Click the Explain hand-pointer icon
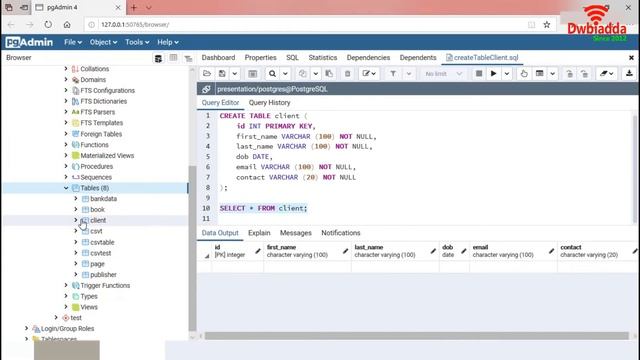 click(x=524, y=73)
